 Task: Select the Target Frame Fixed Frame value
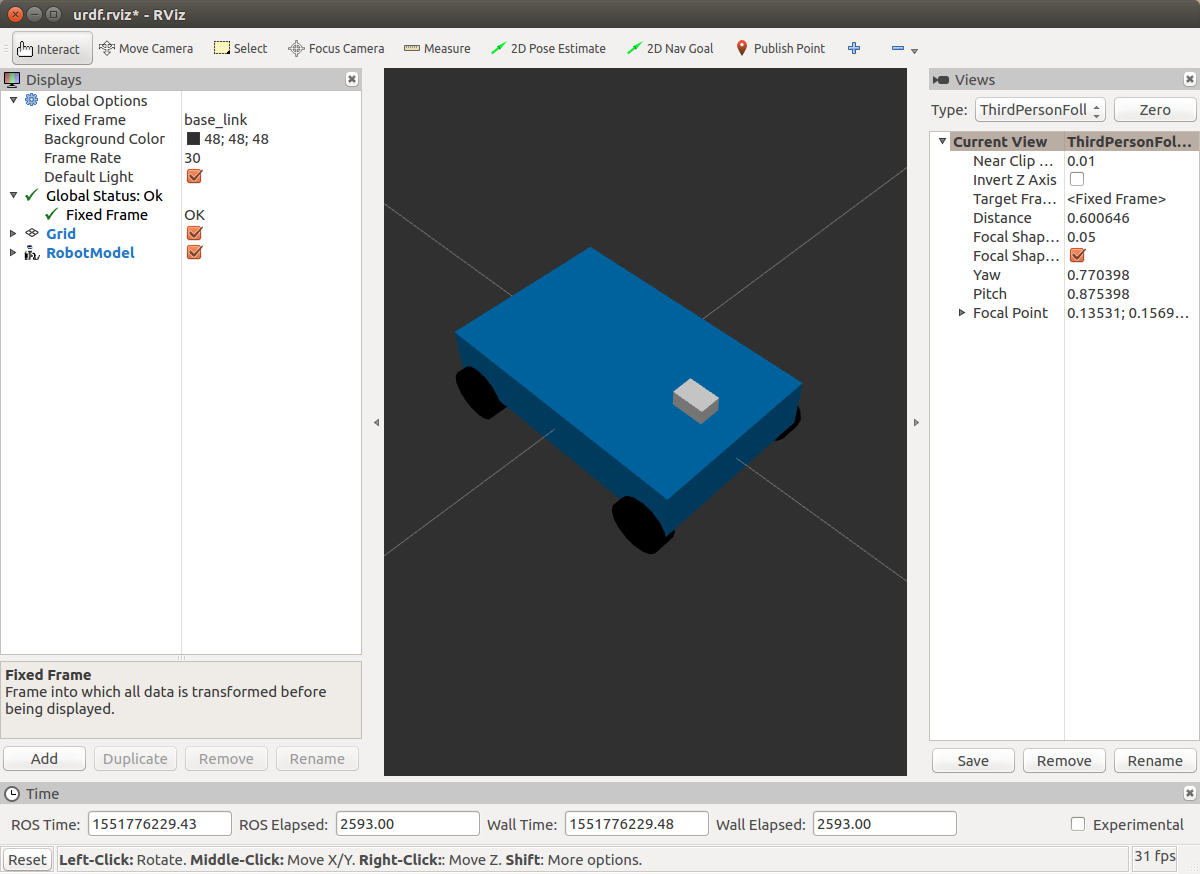[1116, 198]
